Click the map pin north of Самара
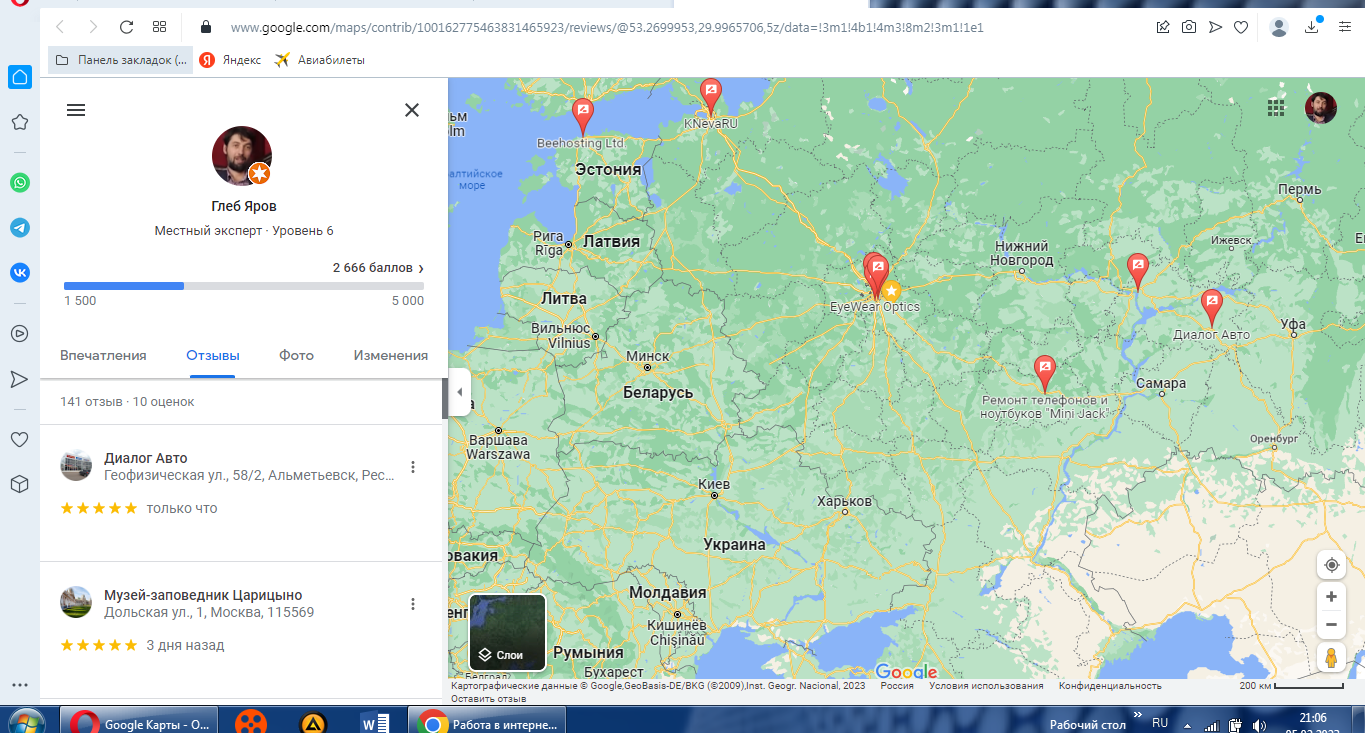The width and height of the screenshot is (1365, 733). point(1137,270)
